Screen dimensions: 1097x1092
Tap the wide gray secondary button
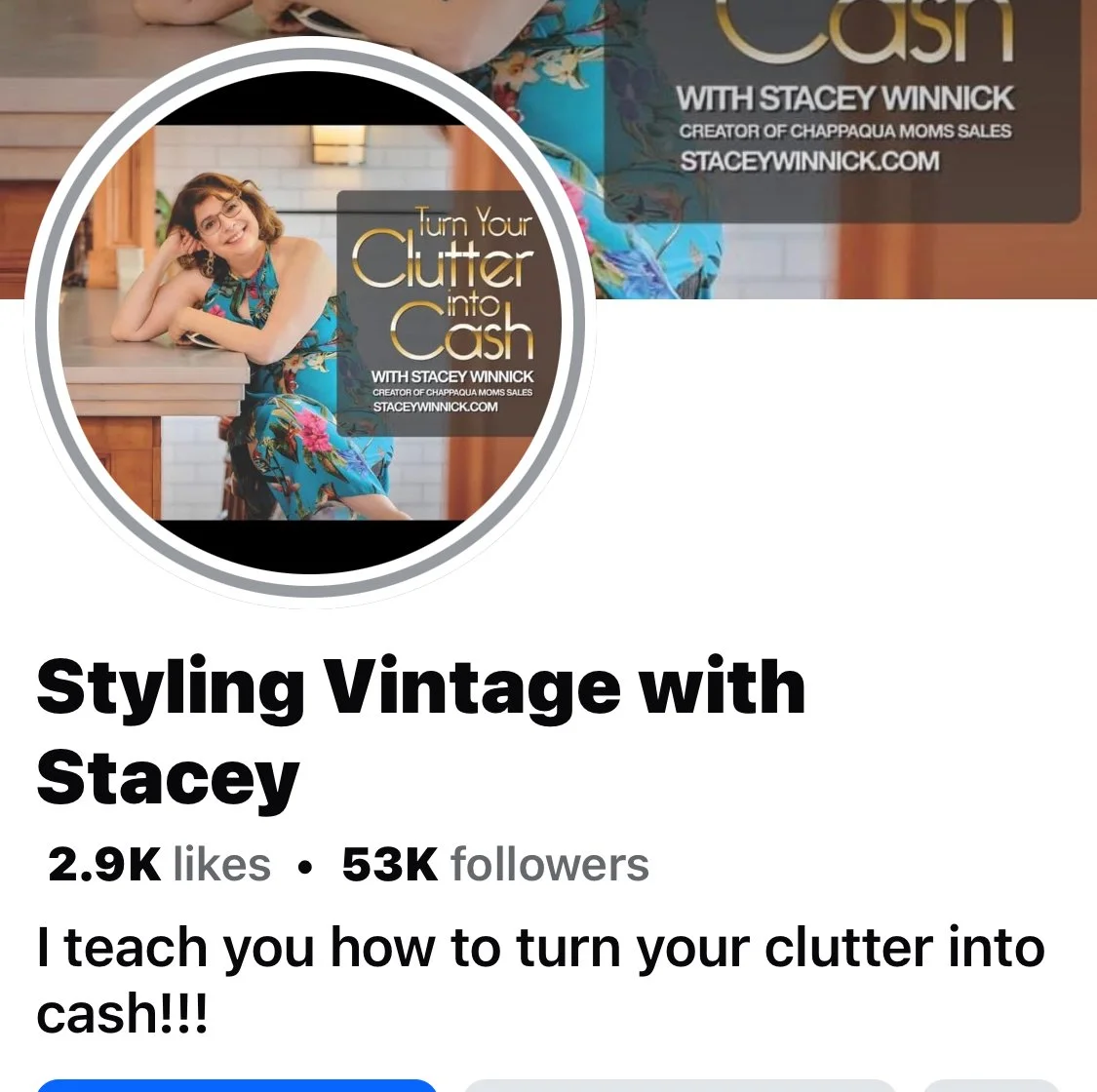[680, 1085]
